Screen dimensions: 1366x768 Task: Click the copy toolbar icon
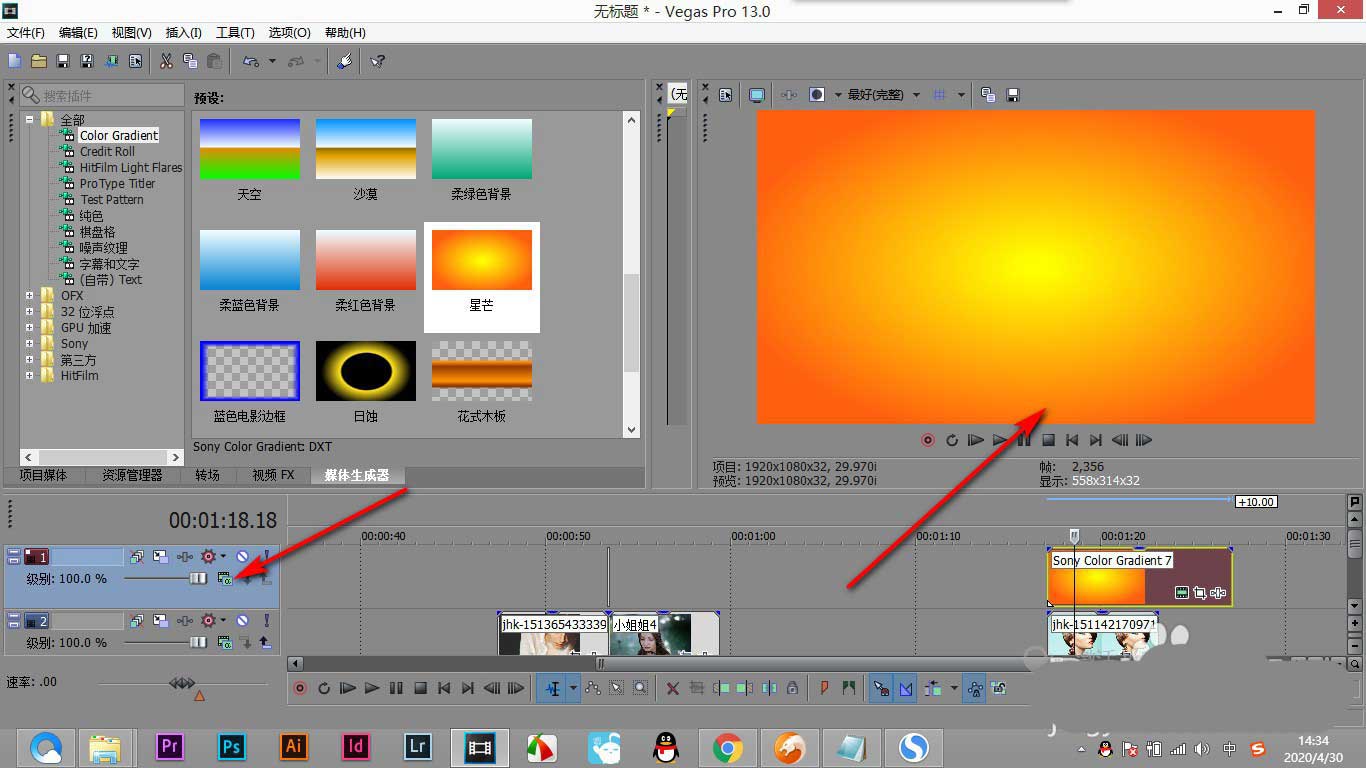pyautogui.click(x=190, y=61)
